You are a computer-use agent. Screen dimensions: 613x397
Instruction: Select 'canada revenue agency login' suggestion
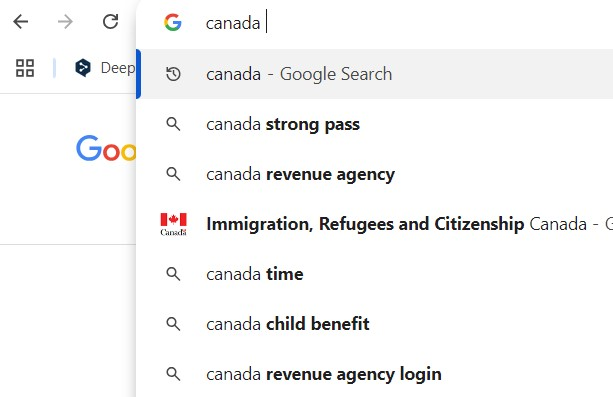click(375, 374)
